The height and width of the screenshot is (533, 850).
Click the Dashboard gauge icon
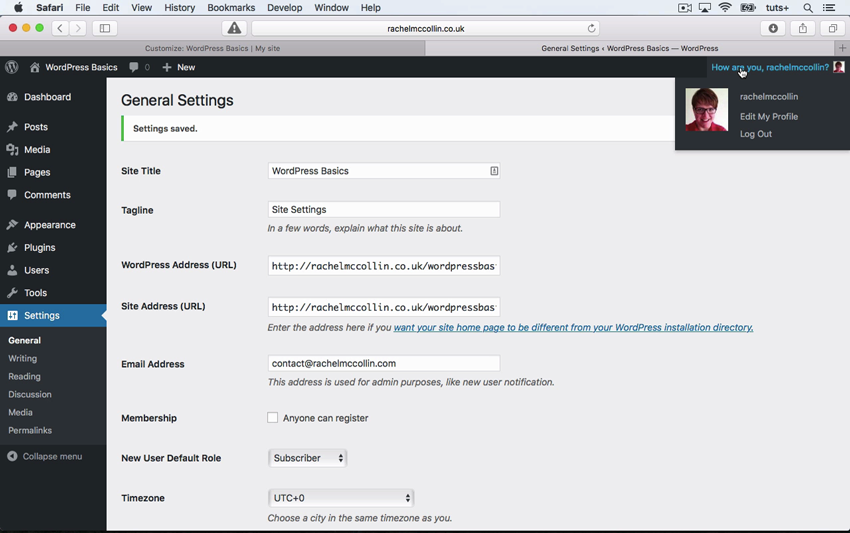pos(12,97)
